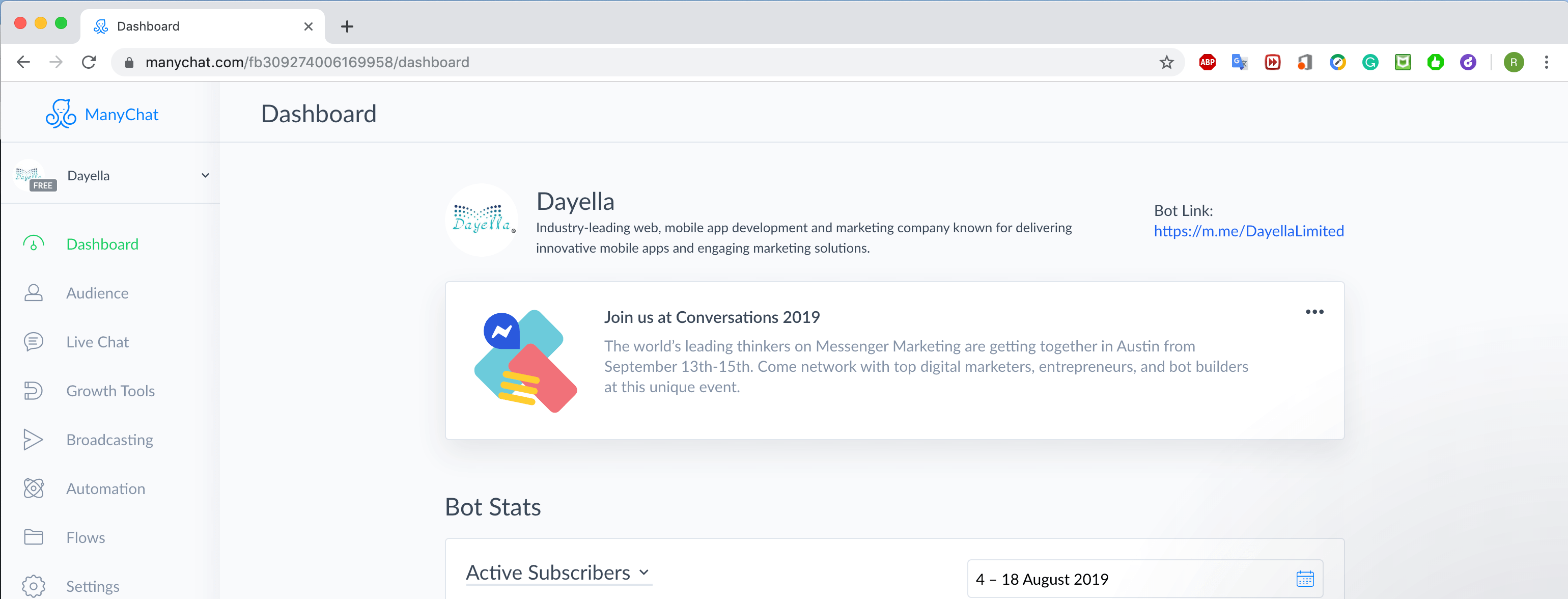Viewport: 1568px width, 599px height.
Task: Click the ManyChat logo icon
Action: click(61, 114)
